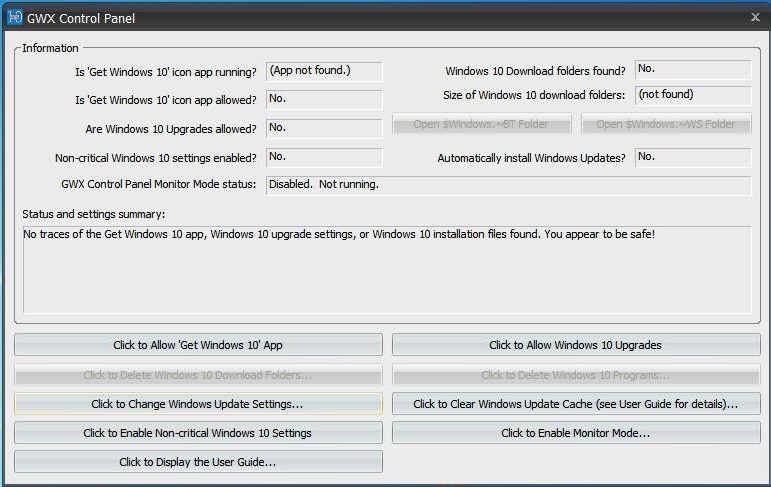
Task: Click "Is 'Get Windows 10' icon app running?" label
Action: pos(166,72)
